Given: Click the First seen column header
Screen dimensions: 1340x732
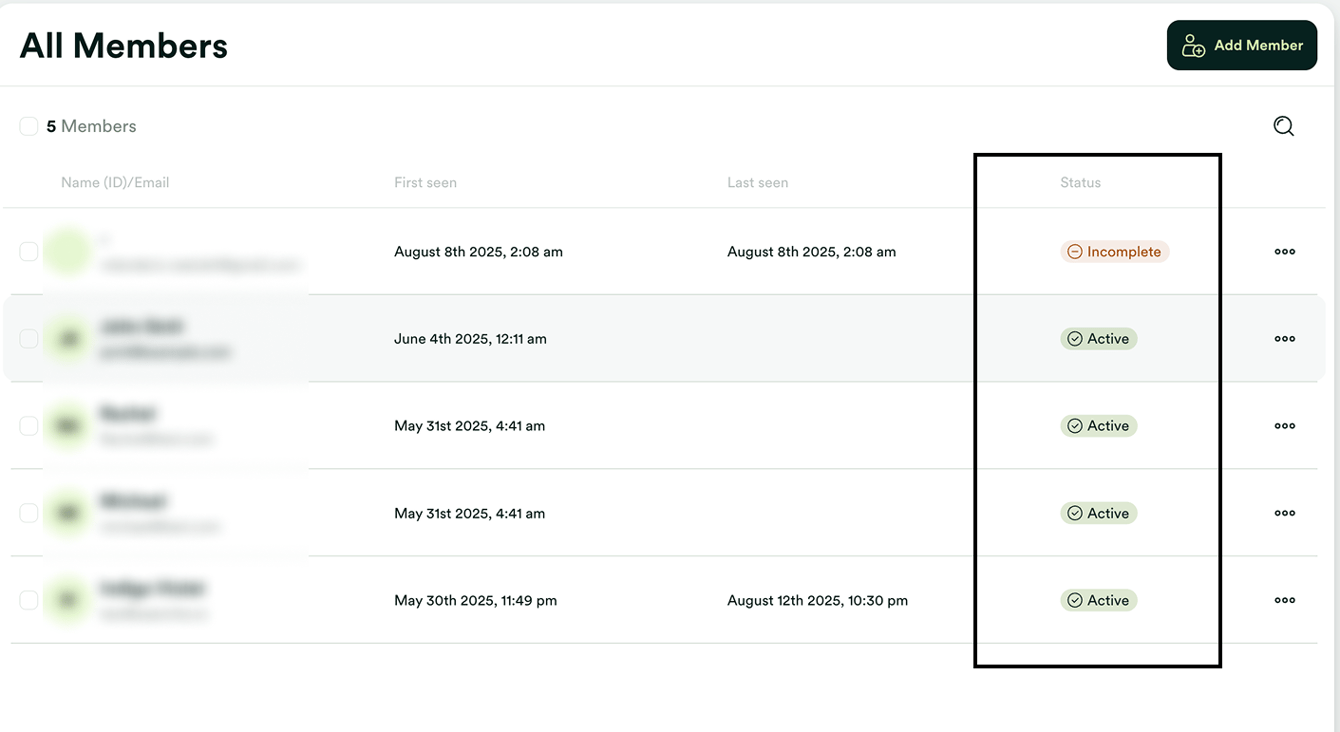Looking at the screenshot, I should (425, 183).
